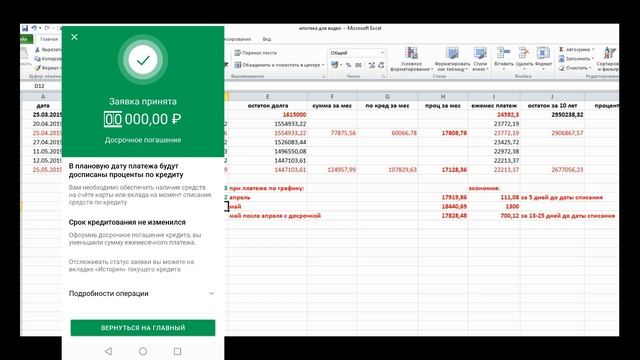Click the cell with 77875,56
The height and width of the screenshot is (360, 640).
332,133
